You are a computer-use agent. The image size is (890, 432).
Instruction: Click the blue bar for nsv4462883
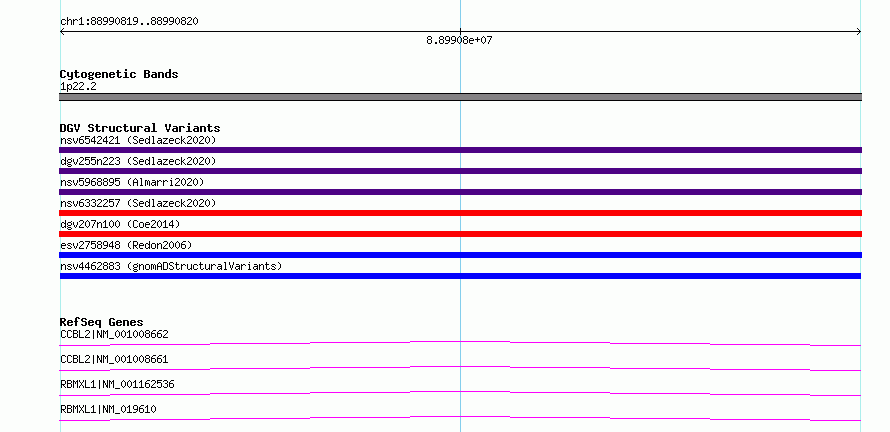460,276
